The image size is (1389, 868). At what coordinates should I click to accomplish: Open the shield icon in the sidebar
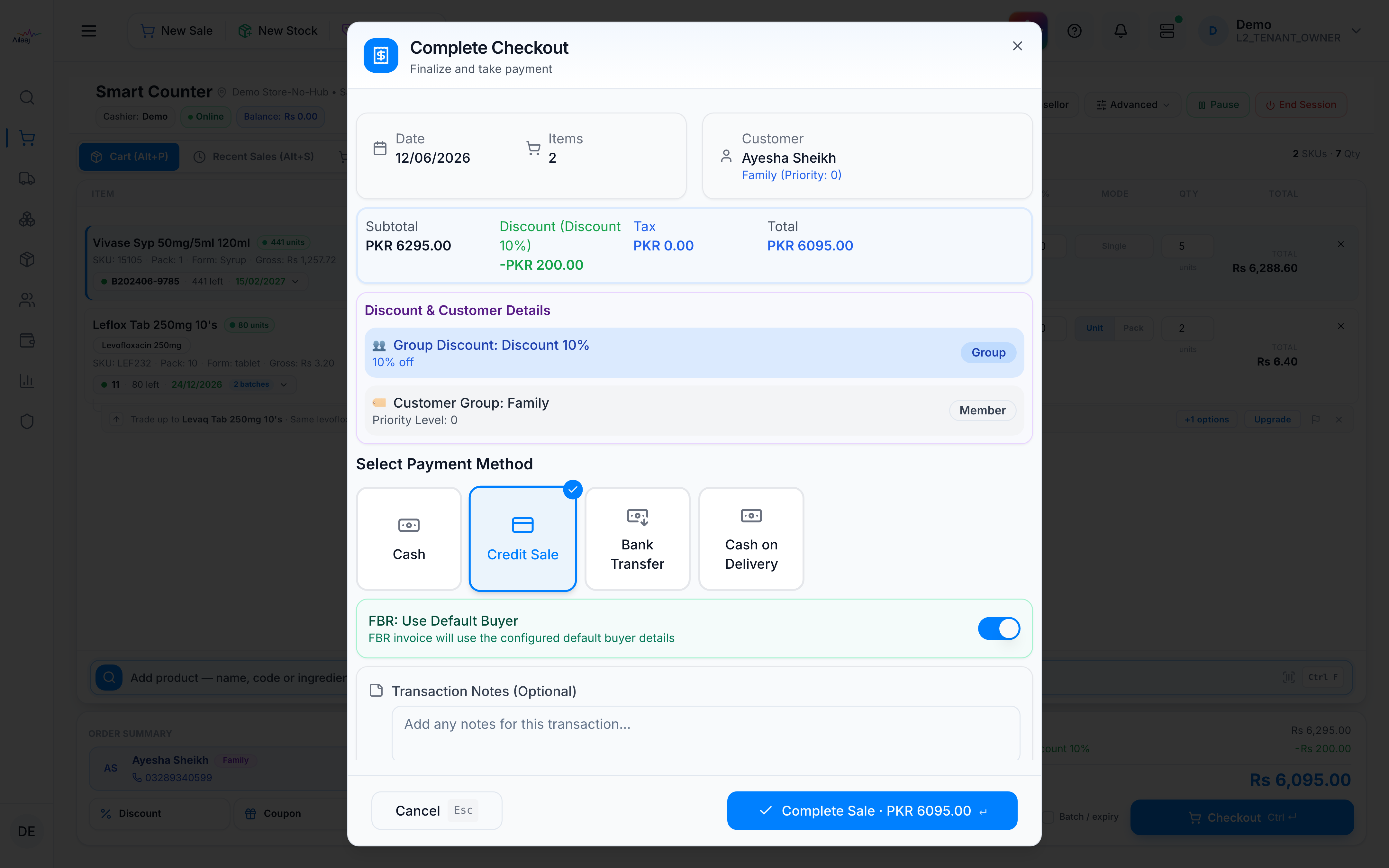click(x=27, y=422)
